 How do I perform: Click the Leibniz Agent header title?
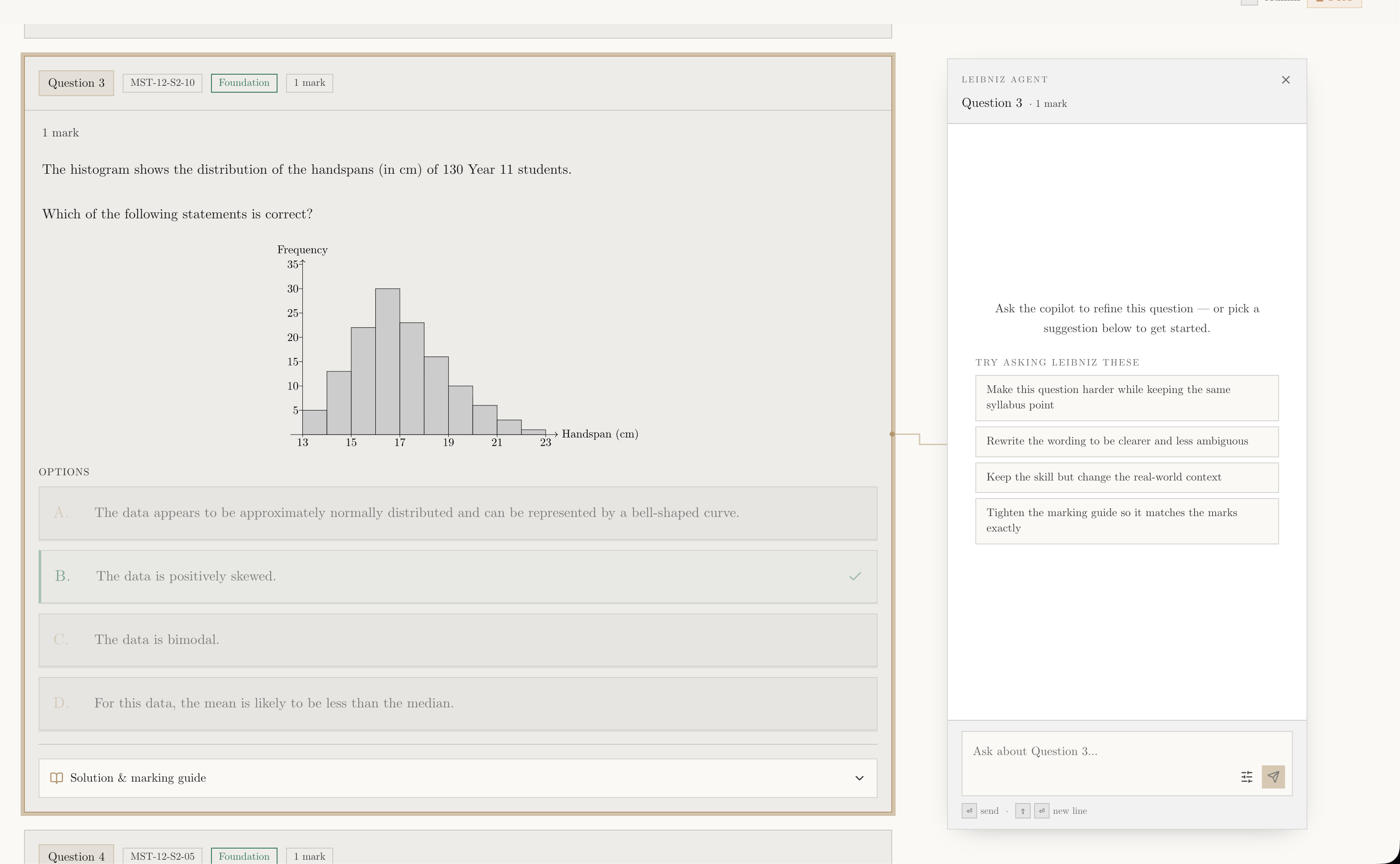(1004, 79)
